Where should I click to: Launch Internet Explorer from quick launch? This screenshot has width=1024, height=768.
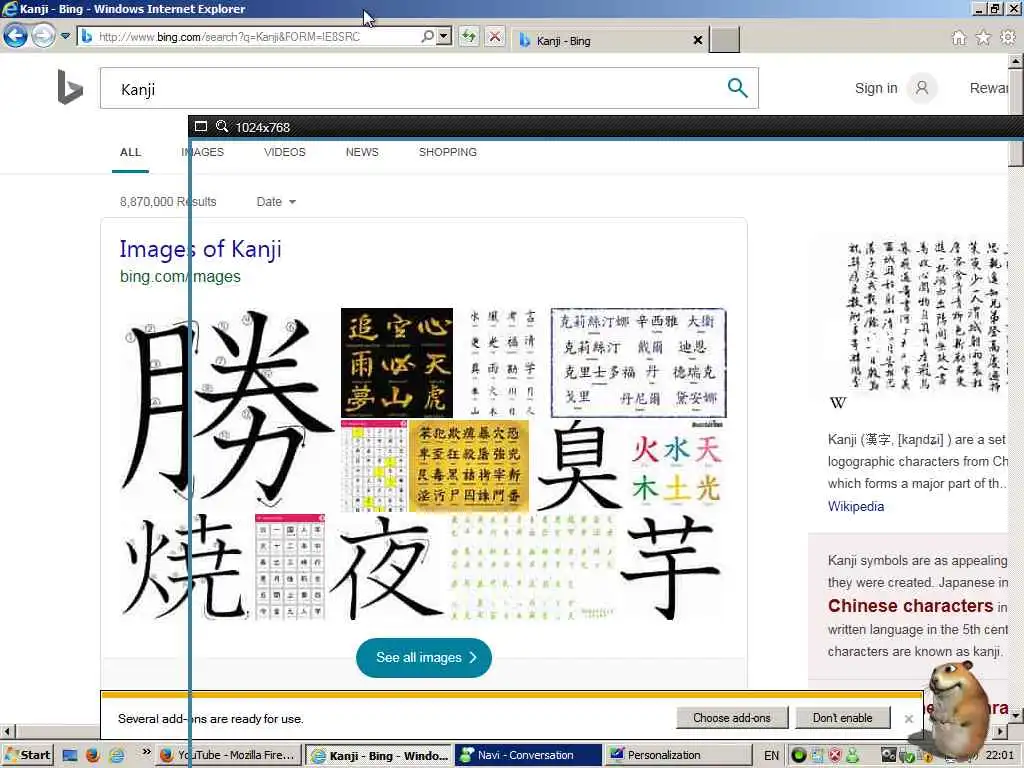click(116, 756)
